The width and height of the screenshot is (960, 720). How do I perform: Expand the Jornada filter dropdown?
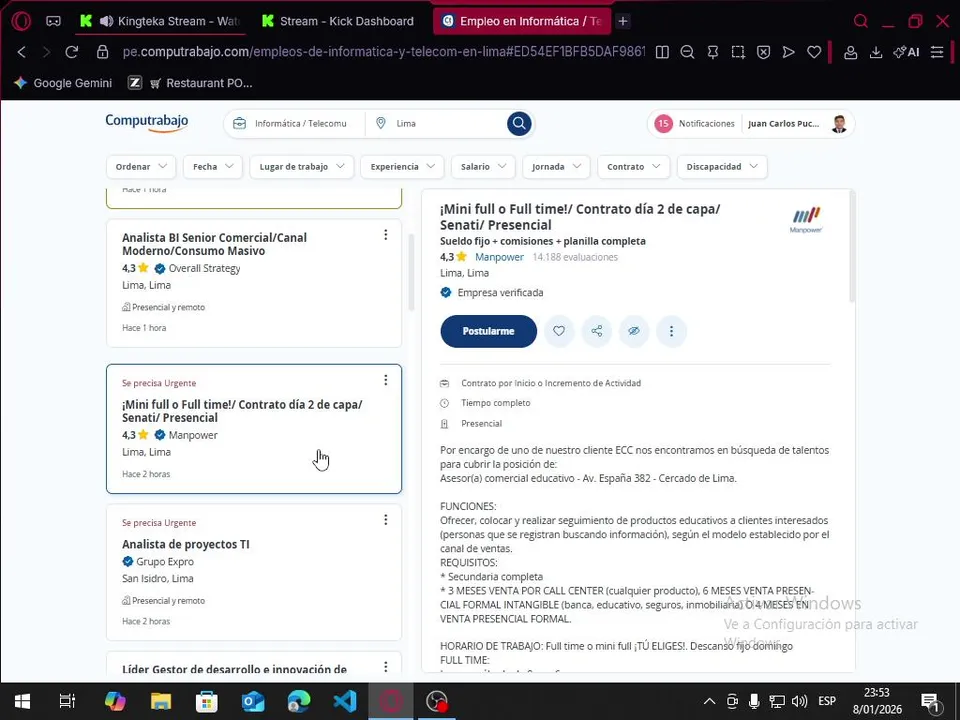[x=556, y=167]
